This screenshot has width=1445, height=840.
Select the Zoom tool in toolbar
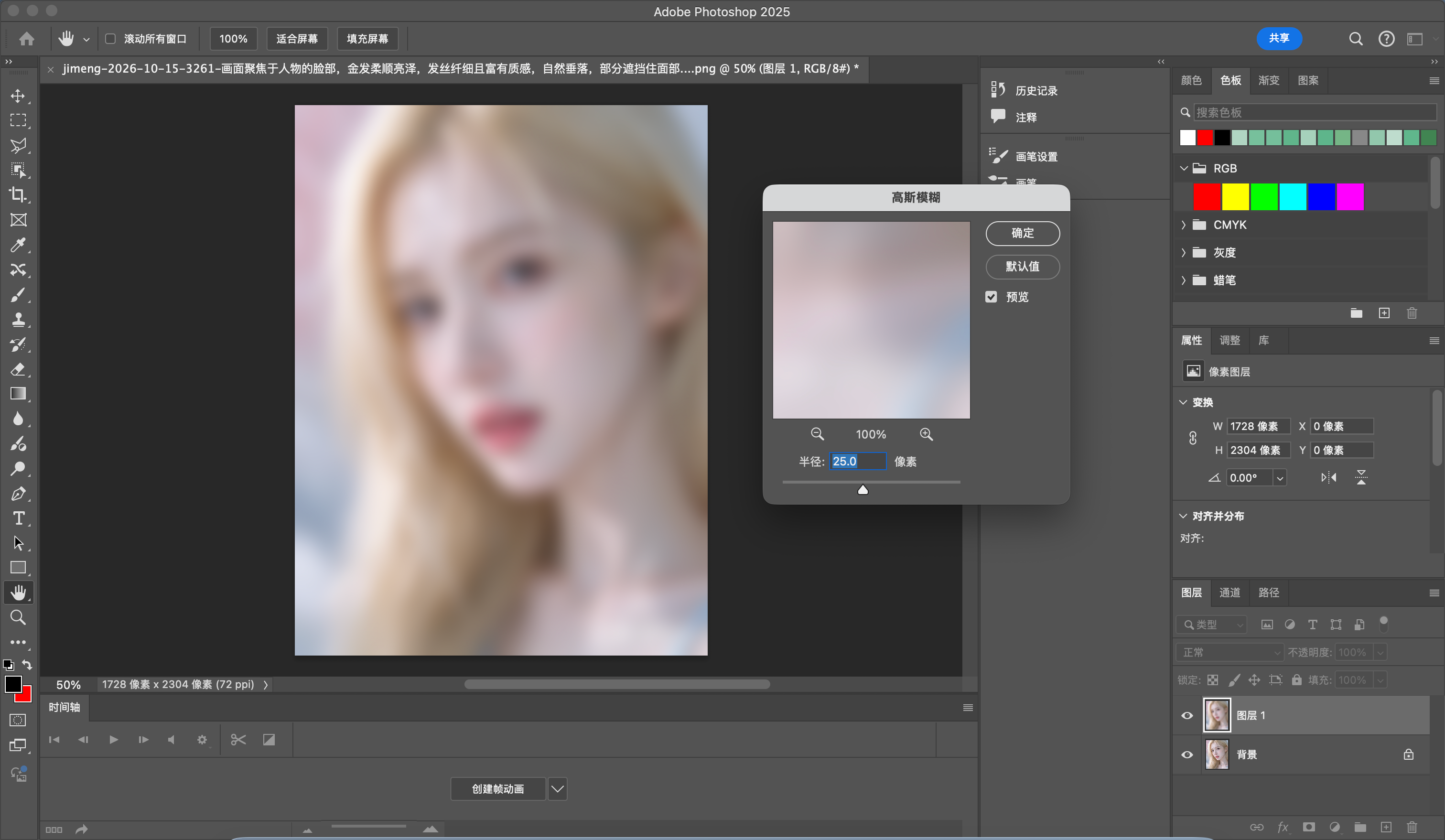coord(18,617)
